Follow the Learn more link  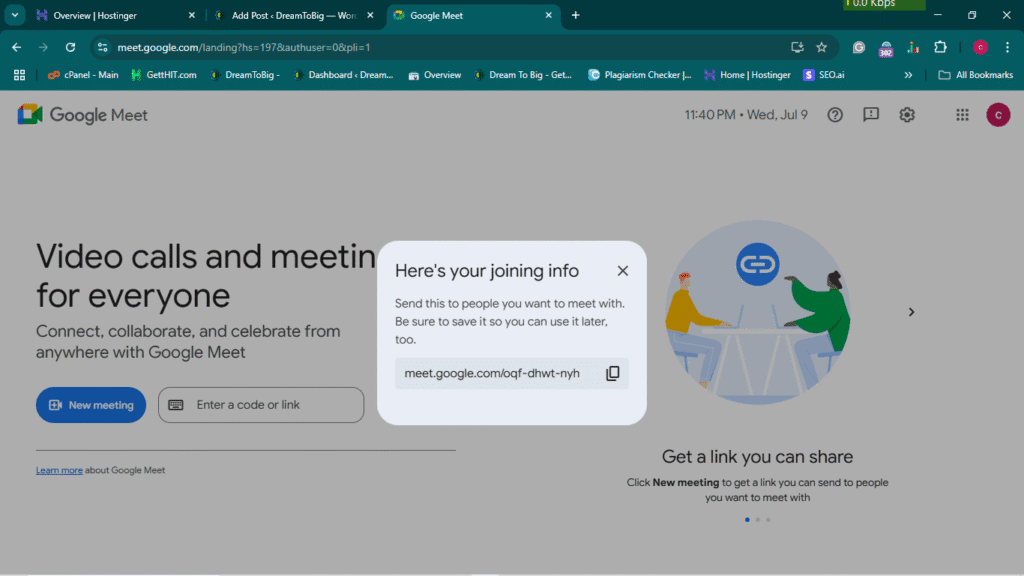click(x=59, y=470)
